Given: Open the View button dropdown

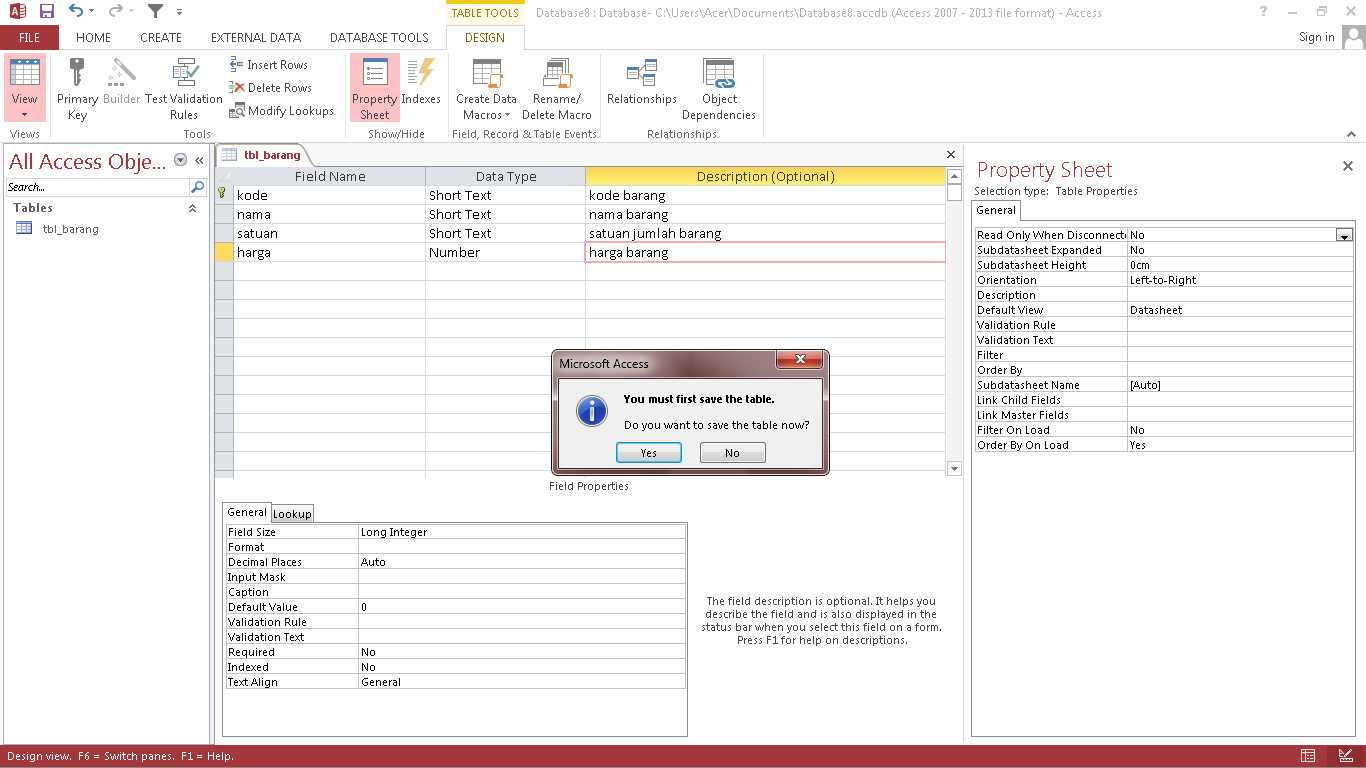Looking at the screenshot, I should [x=24, y=114].
